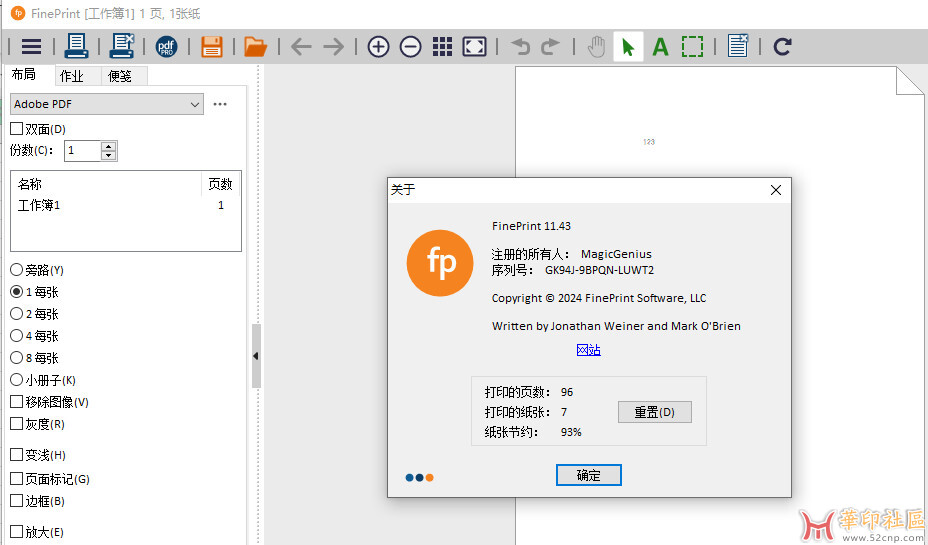Click the FinePrint title bar app icon

coord(18,13)
